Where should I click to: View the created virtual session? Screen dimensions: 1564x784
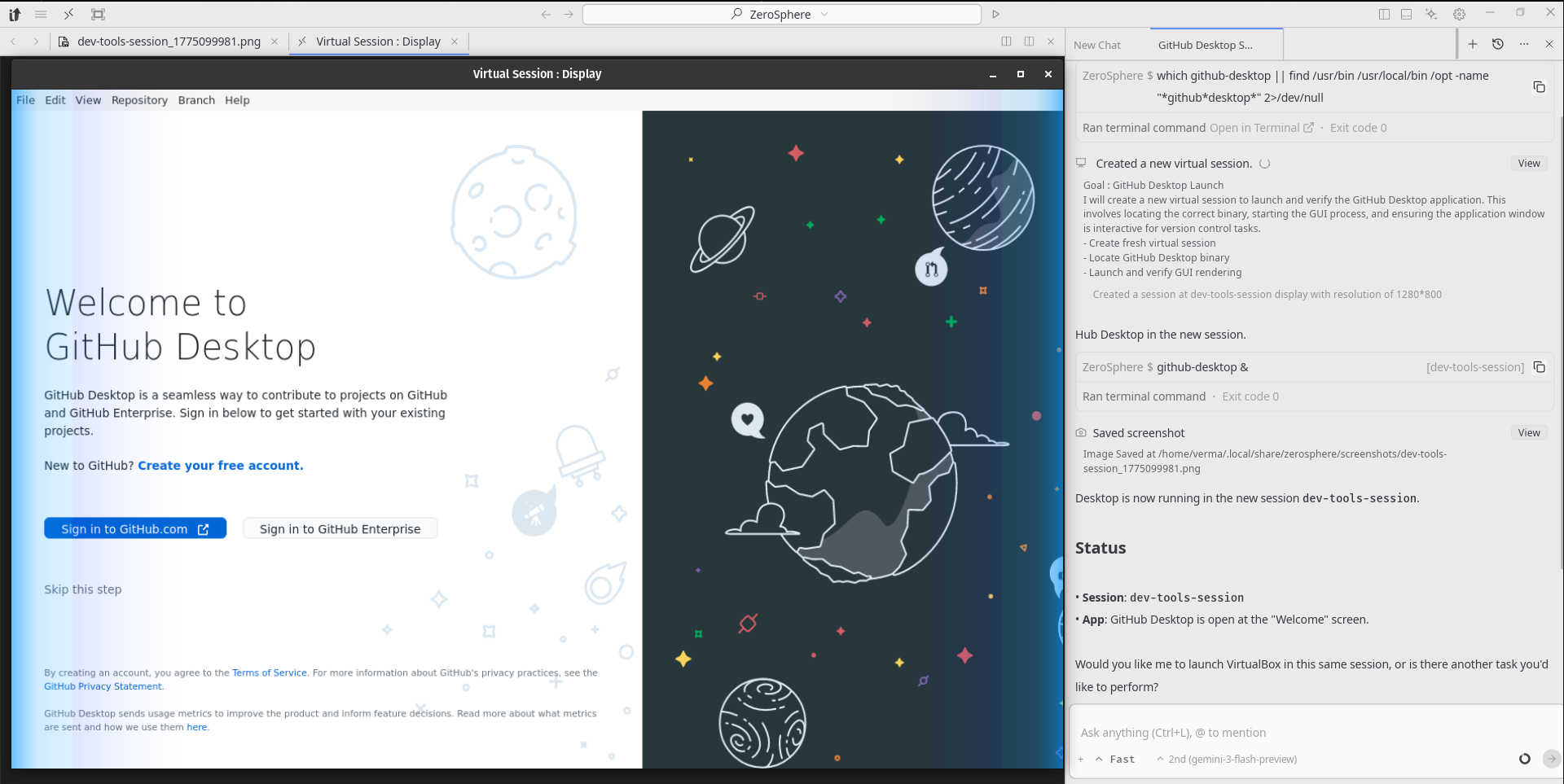point(1529,164)
